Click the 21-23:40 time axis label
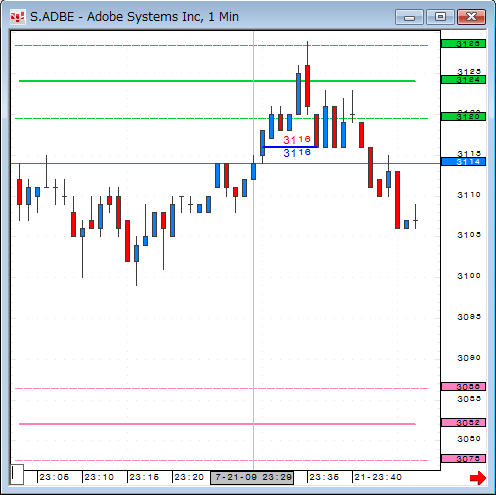 [x=378, y=477]
